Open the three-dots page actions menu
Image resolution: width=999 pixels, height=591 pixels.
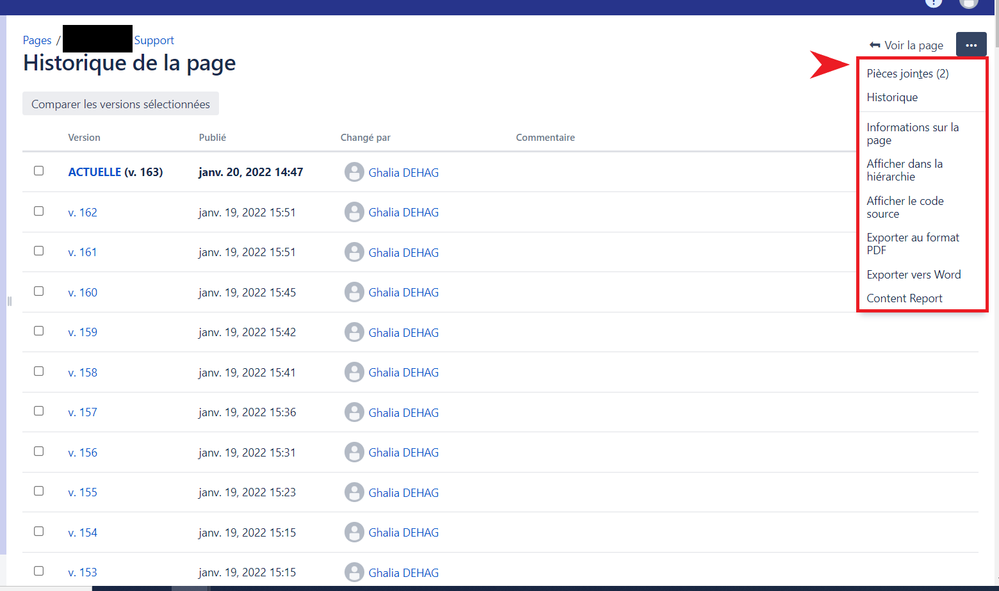[971, 45]
